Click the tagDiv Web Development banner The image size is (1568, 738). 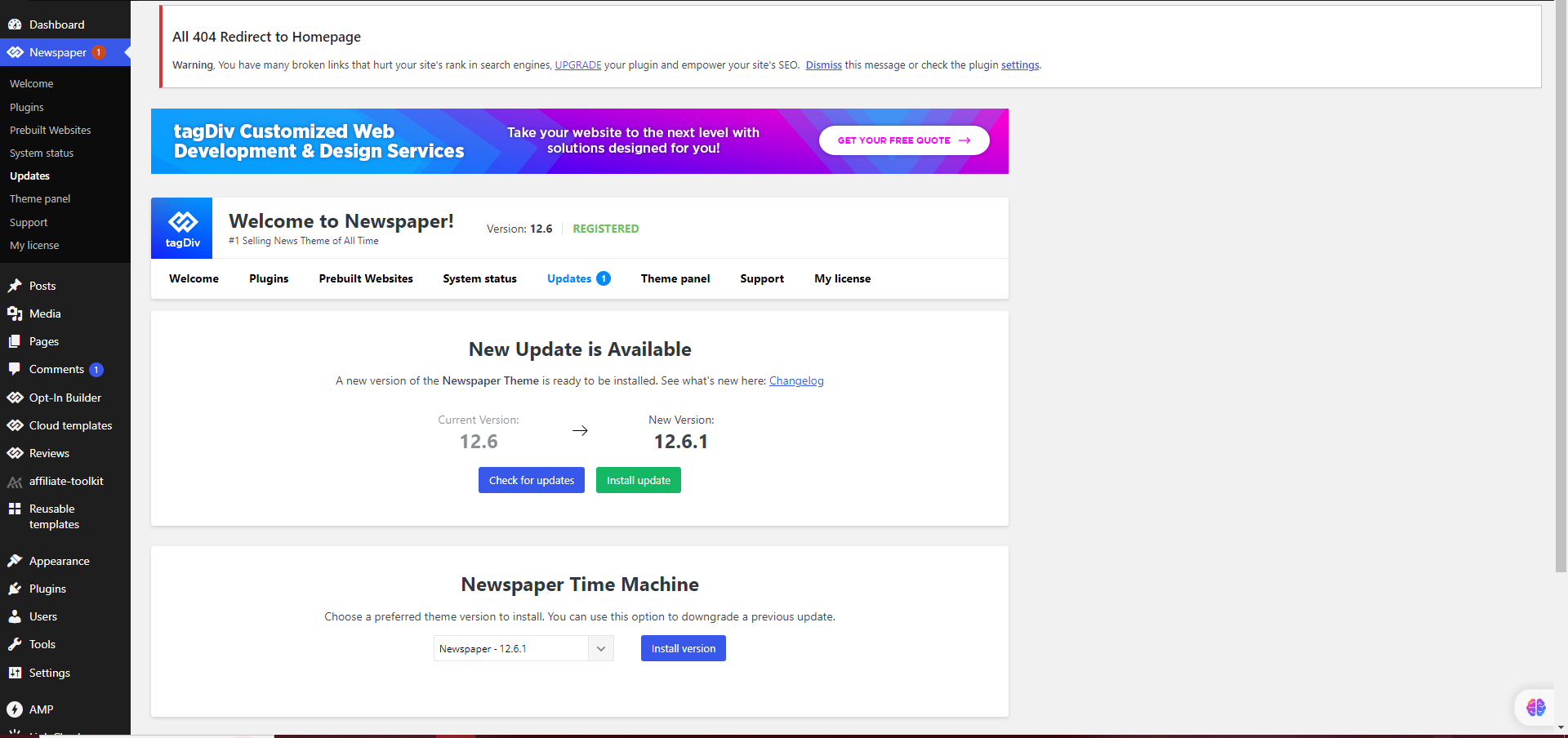[x=580, y=141]
